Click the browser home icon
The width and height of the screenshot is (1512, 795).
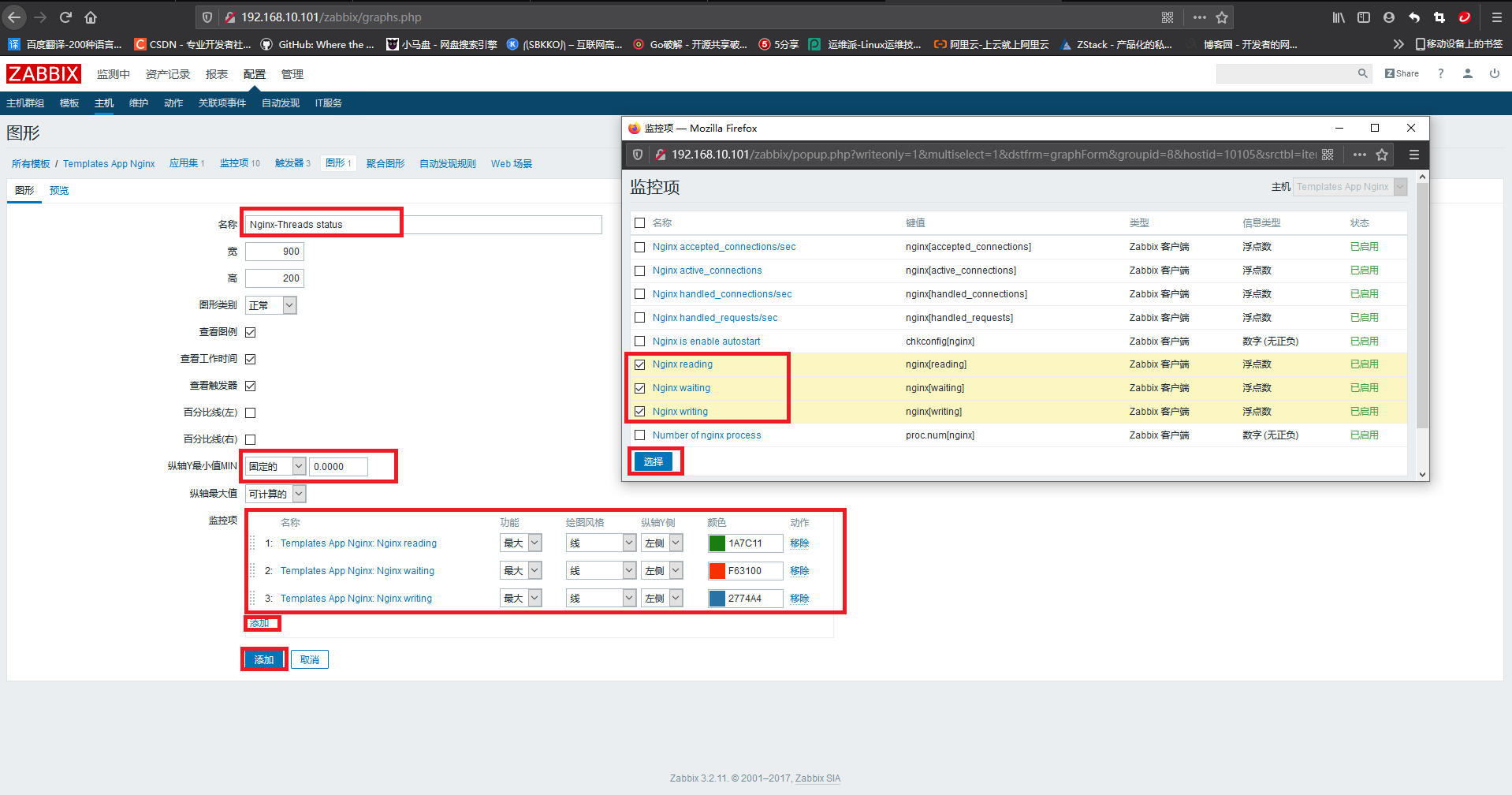91,17
